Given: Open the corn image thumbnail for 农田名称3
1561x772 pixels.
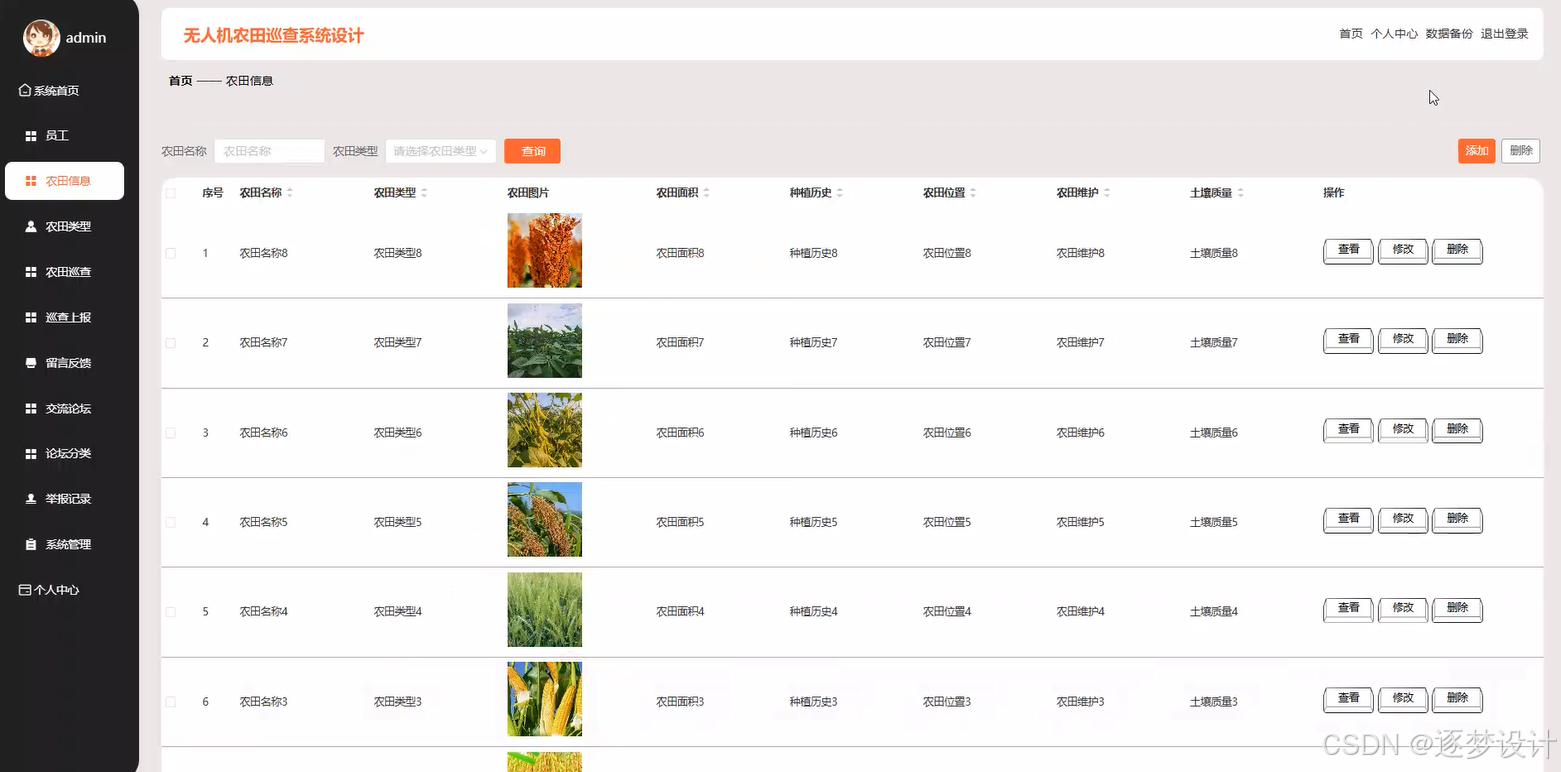Looking at the screenshot, I should click(x=545, y=699).
